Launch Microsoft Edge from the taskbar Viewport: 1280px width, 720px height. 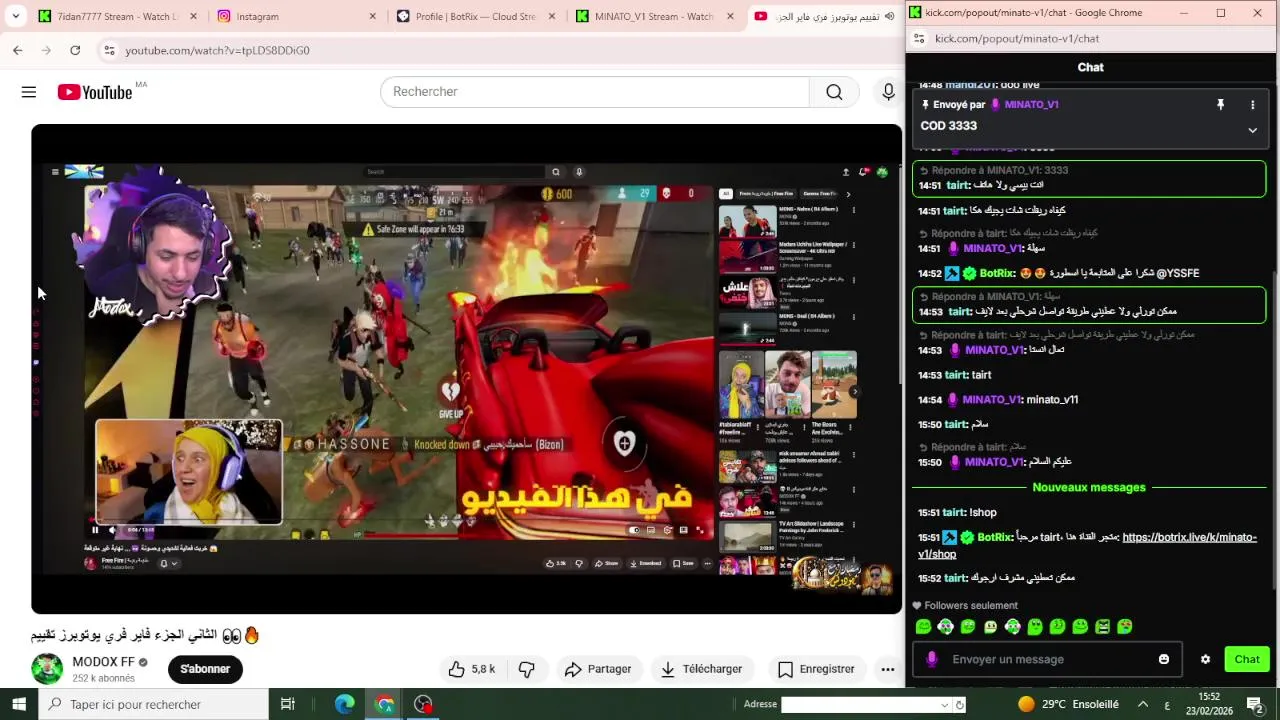tap(345, 704)
